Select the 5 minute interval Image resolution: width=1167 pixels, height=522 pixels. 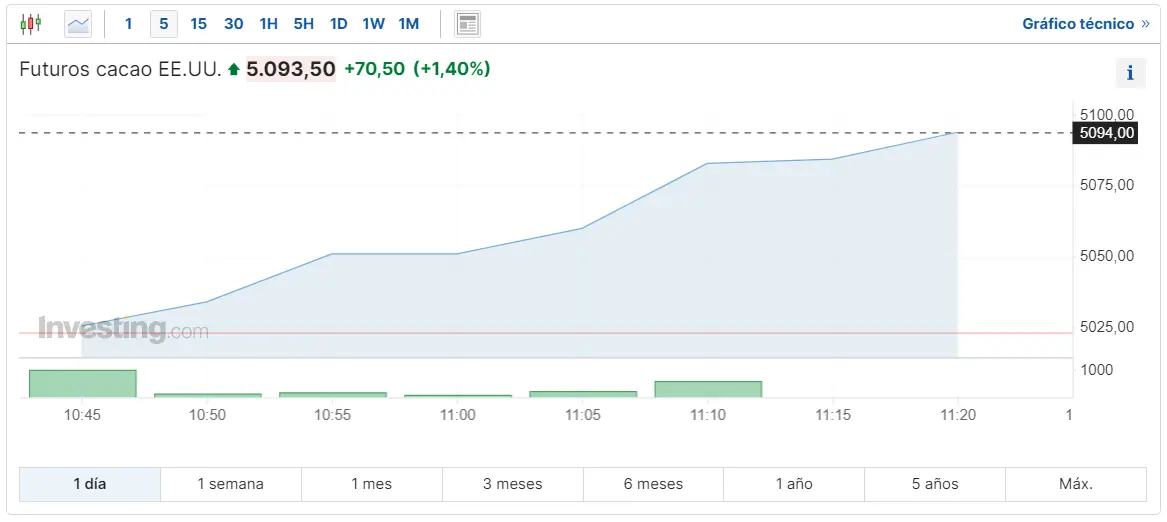click(x=164, y=24)
